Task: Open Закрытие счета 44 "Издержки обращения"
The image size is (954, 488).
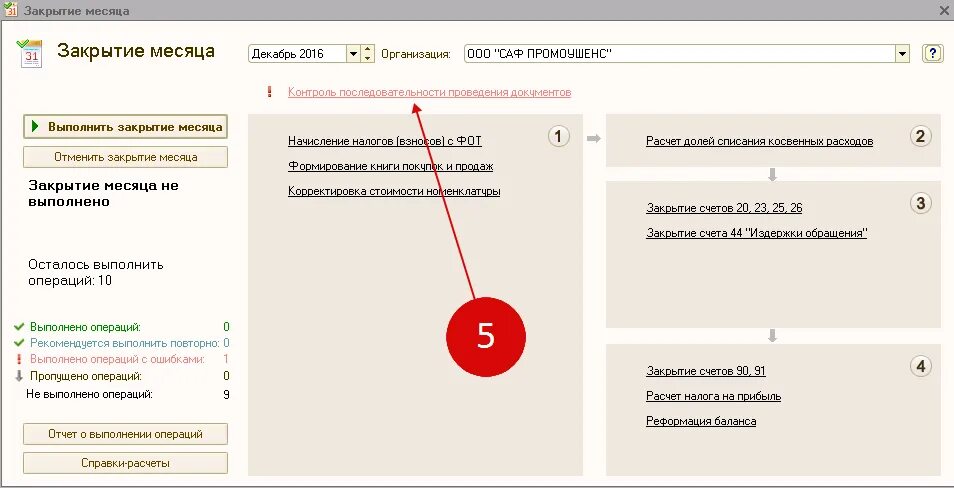Action: coord(756,233)
